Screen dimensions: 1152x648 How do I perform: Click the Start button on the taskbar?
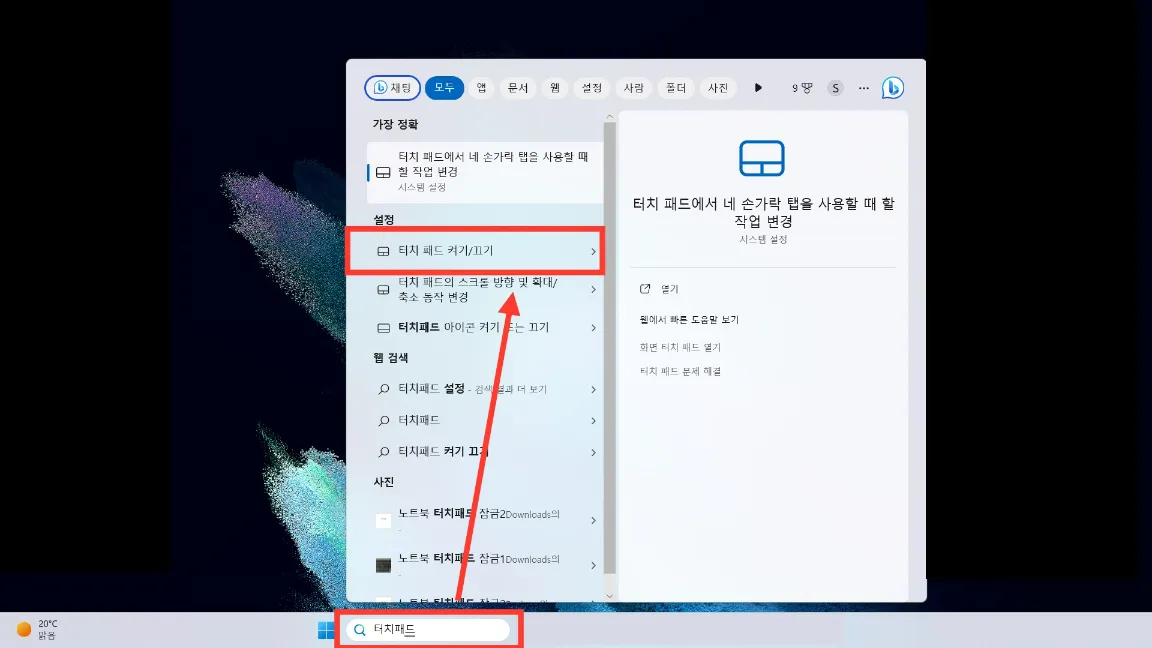pos(324,629)
